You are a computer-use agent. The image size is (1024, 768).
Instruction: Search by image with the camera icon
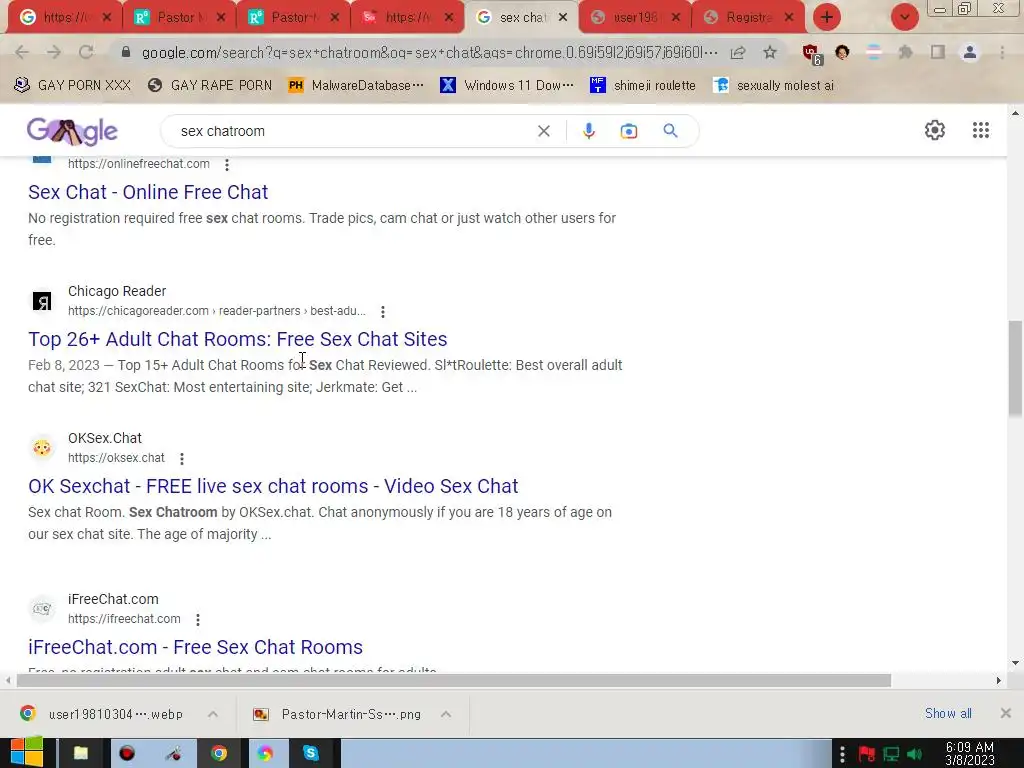[x=628, y=131]
